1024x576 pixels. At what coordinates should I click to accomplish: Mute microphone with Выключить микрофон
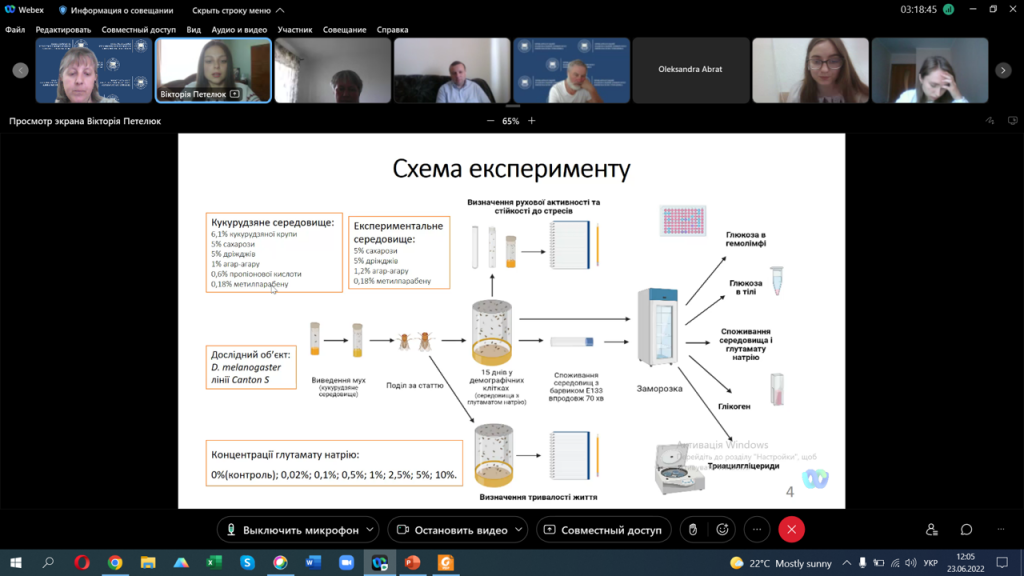[x=290, y=529]
